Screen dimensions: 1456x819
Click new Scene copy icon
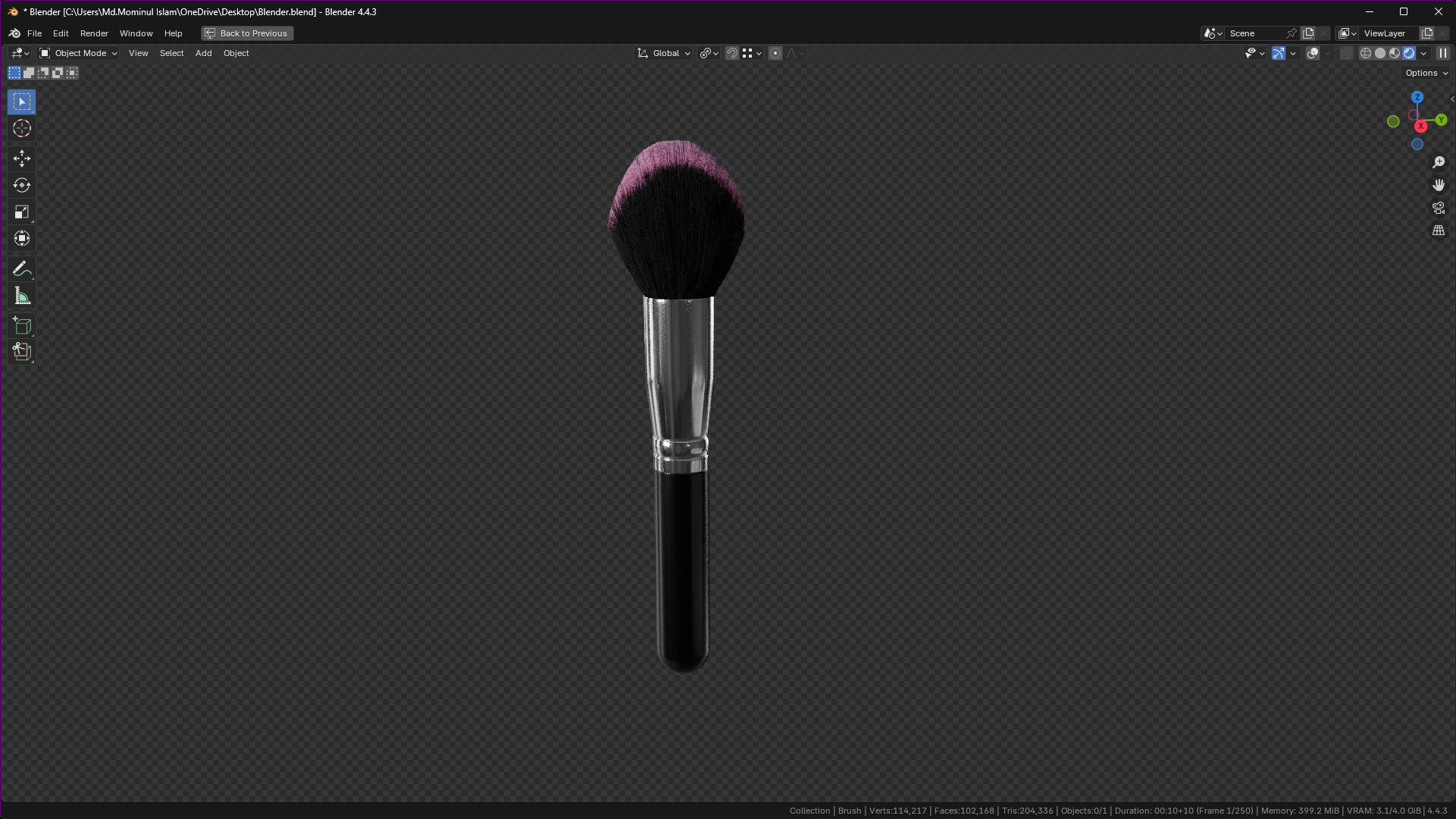tap(1308, 33)
